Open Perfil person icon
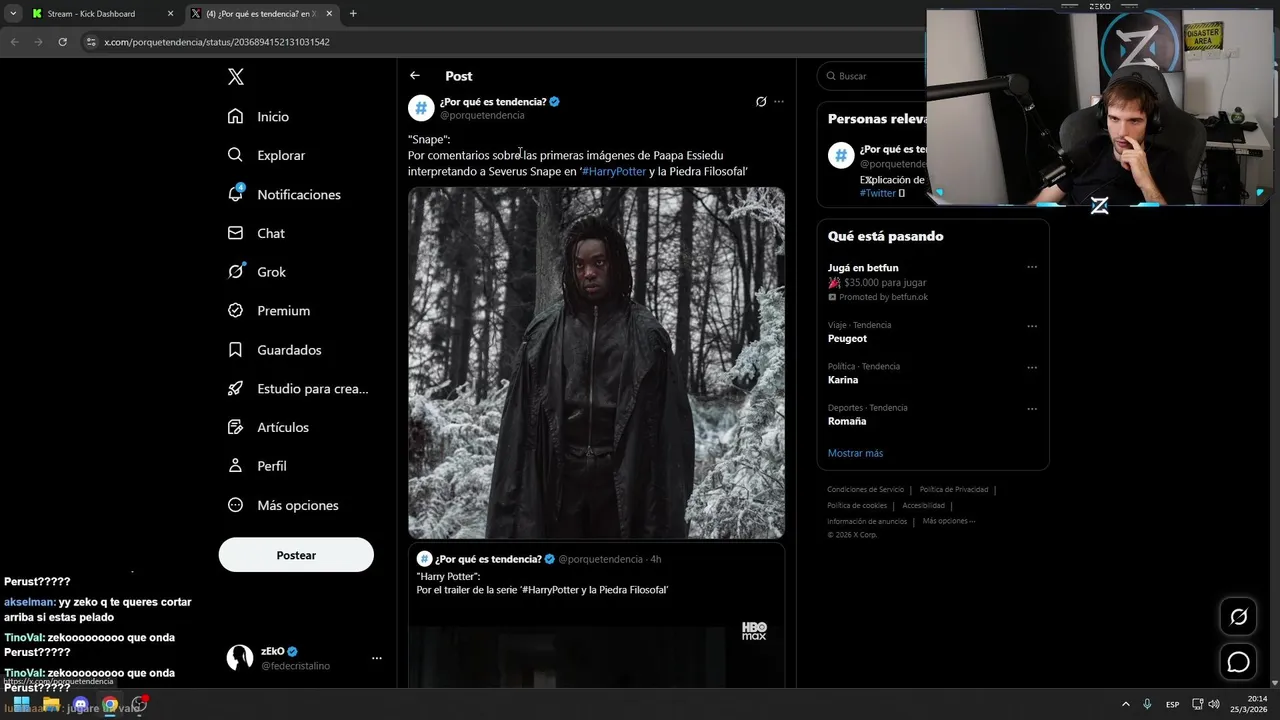The width and height of the screenshot is (1280, 720). click(235, 466)
